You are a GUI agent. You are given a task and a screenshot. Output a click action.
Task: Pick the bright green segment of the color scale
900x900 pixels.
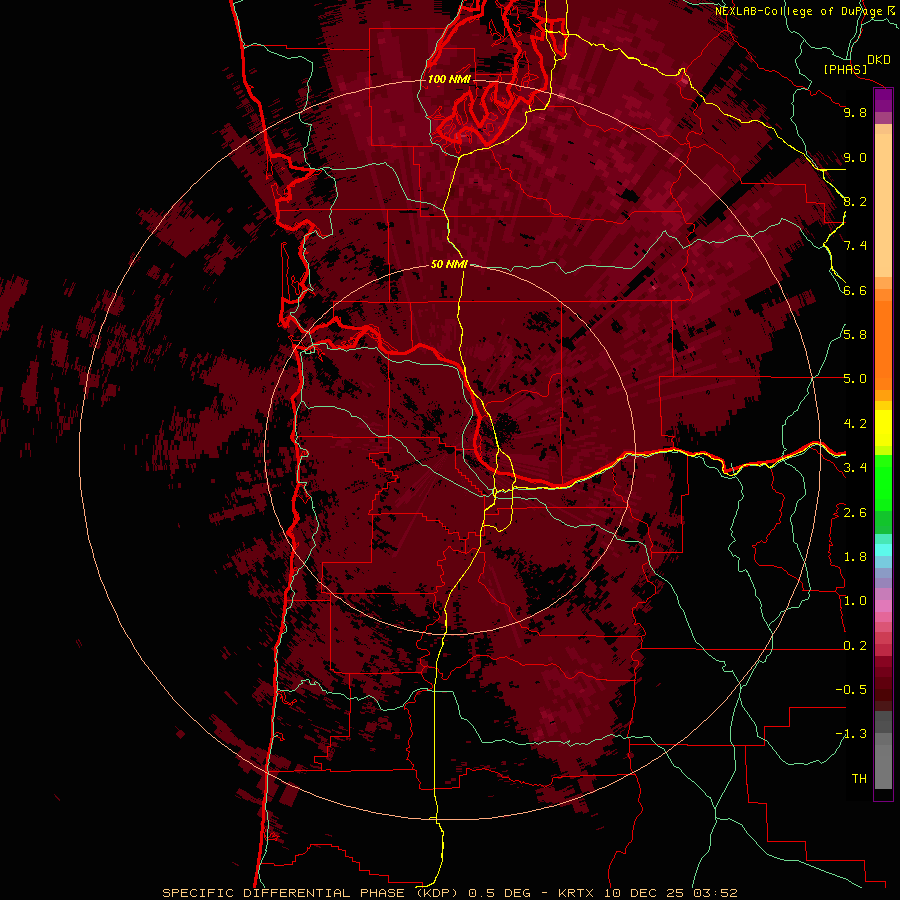883,482
